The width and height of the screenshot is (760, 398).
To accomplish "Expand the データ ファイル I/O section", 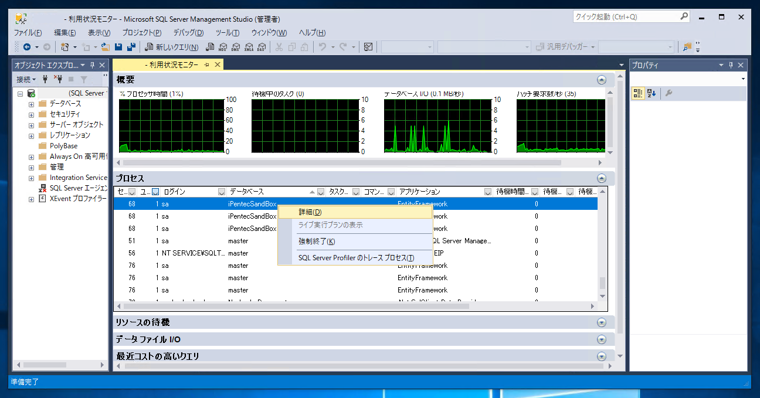I will (602, 339).
